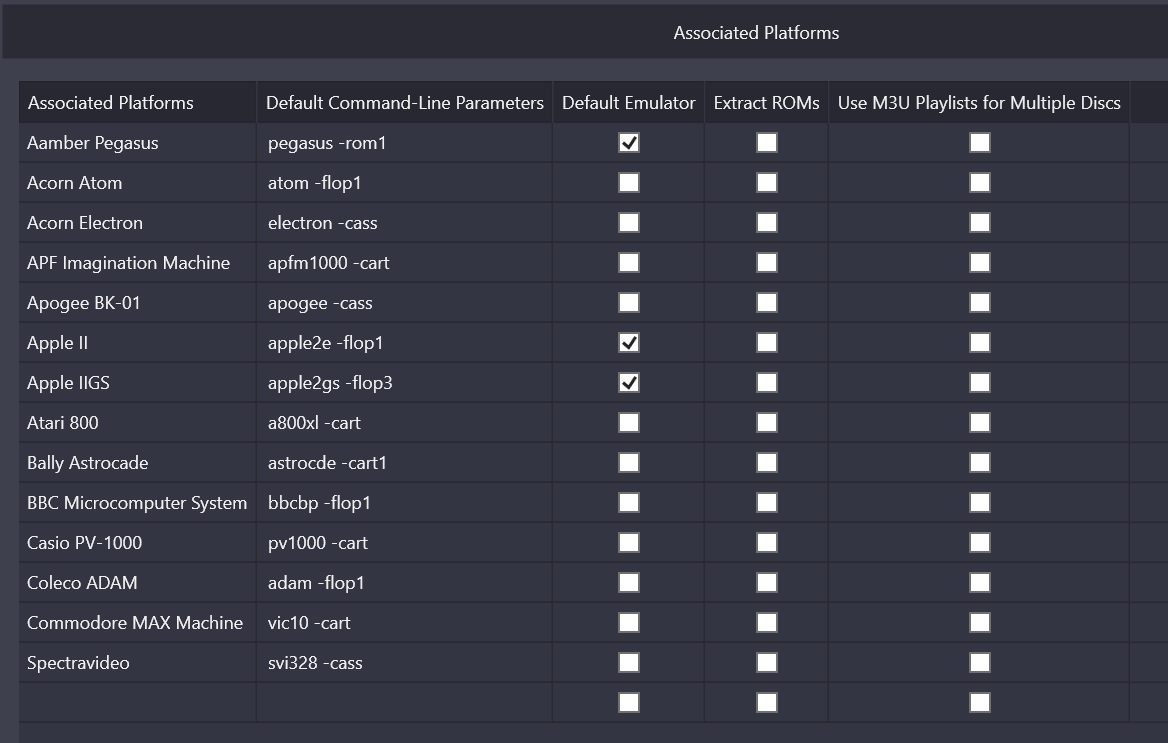Edit the 'apple2gs -flop3' parameter cell

tap(404, 383)
